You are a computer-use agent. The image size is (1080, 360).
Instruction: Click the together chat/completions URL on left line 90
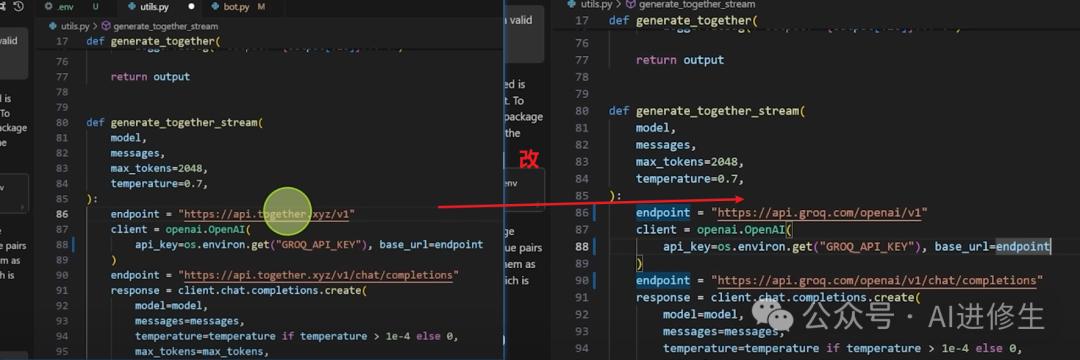(x=318, y=275)
